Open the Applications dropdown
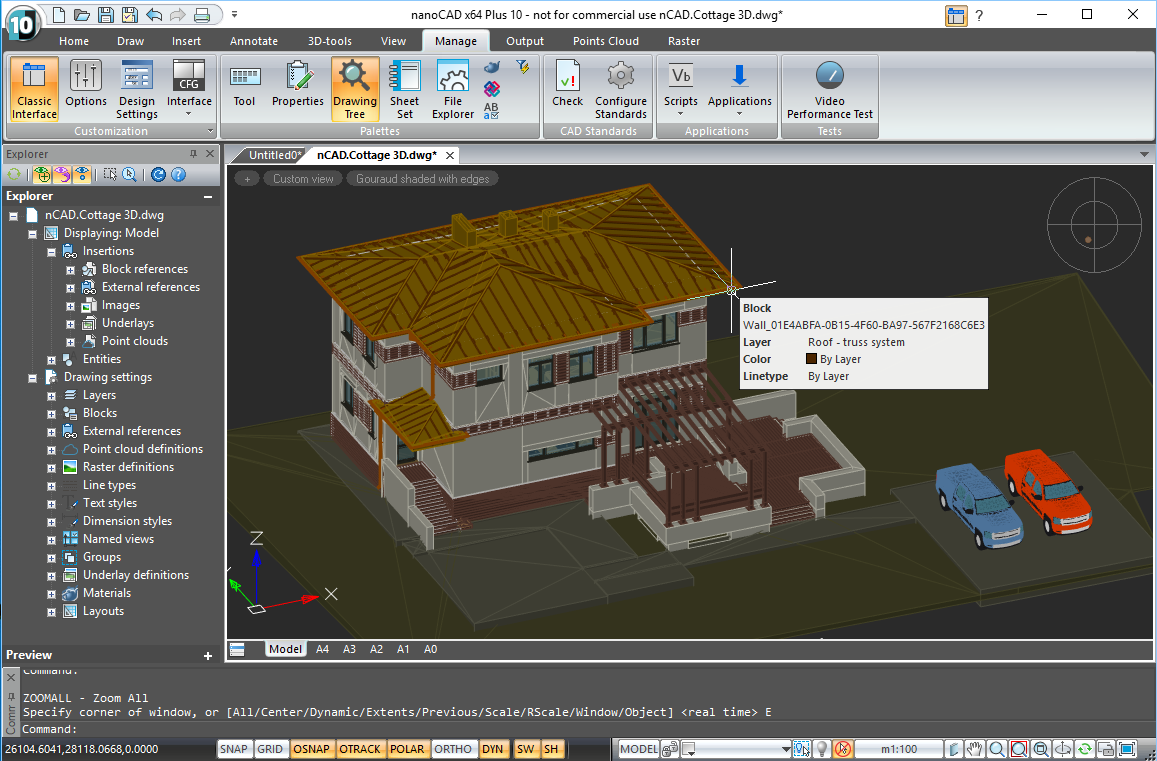The width and height of the screenshot is (1157, 761). [740, 102]
